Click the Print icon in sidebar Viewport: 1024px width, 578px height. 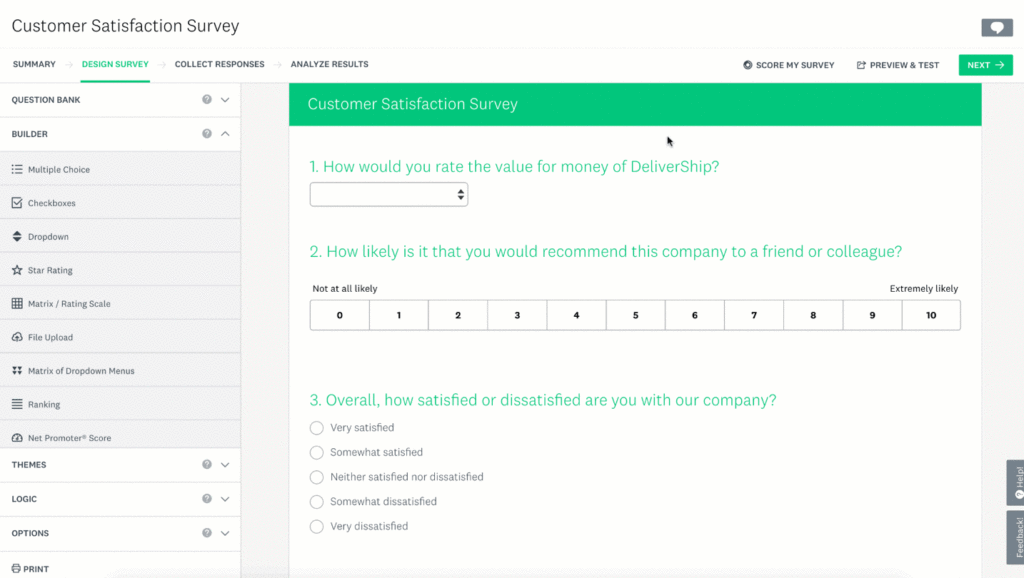click(17, 568)
